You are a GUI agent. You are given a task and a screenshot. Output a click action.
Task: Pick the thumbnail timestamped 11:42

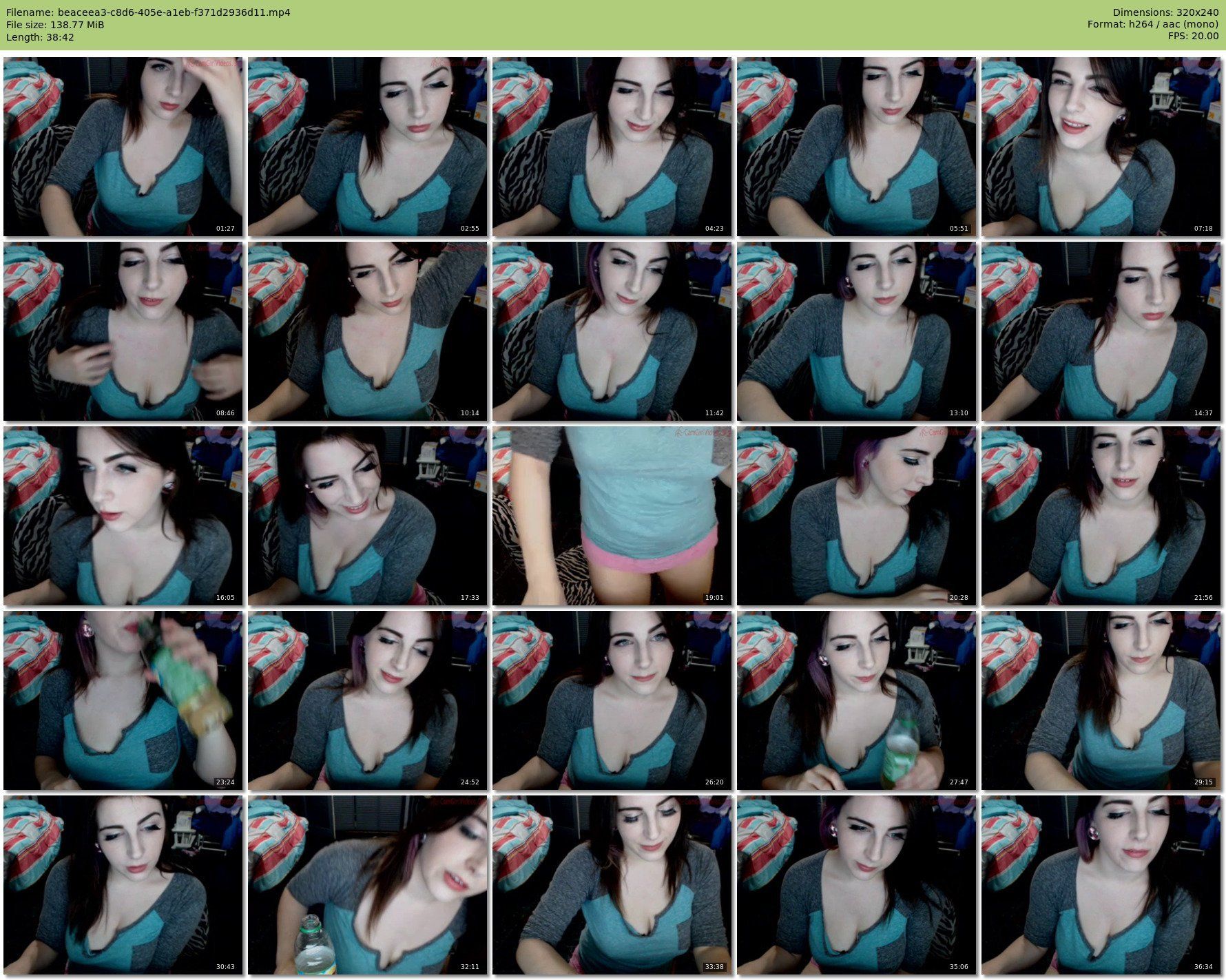612,331
